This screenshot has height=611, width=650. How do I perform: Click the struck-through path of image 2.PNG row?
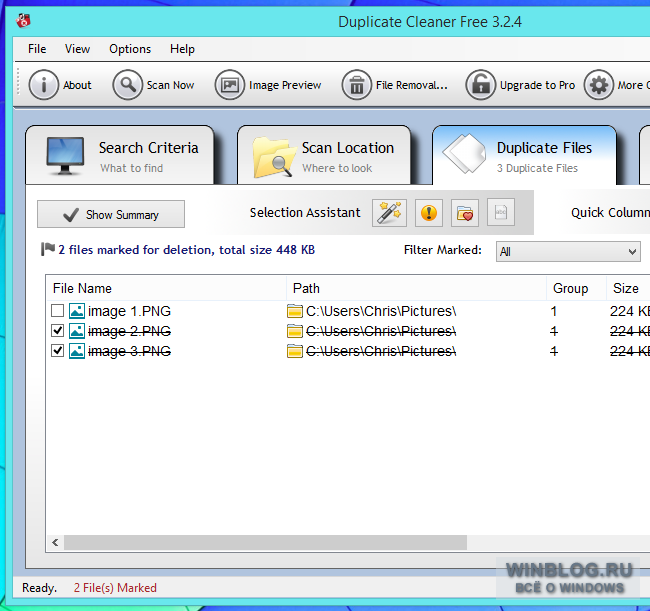pos(381,331)
